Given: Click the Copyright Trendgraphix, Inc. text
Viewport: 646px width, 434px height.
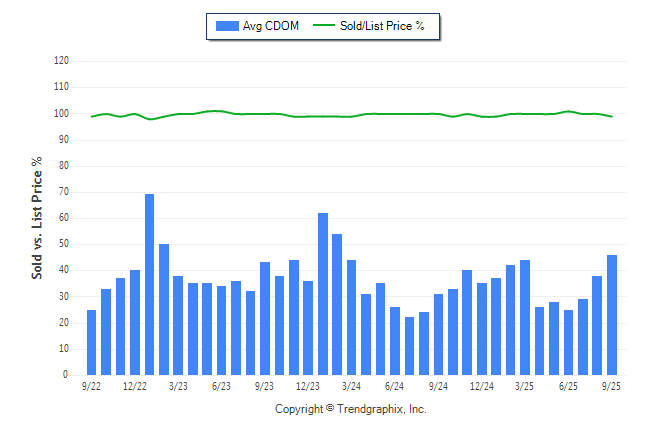Looking at the screenshot, I should (350, 409).
